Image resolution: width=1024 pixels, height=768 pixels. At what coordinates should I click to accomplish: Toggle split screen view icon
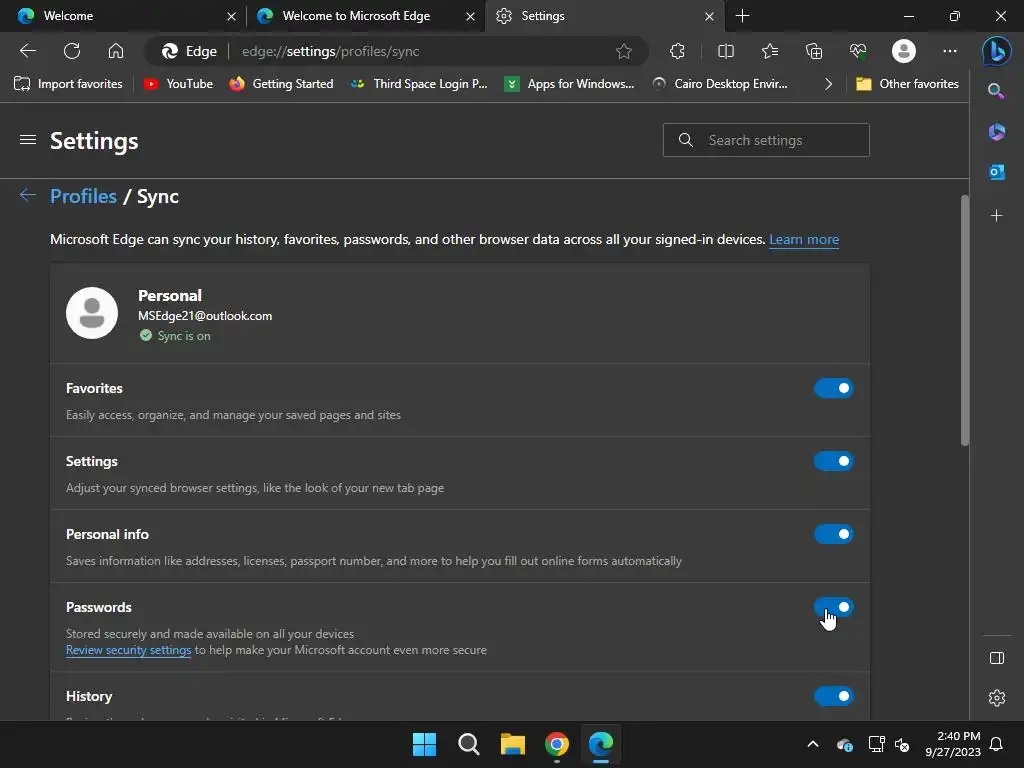click(726, 51)
